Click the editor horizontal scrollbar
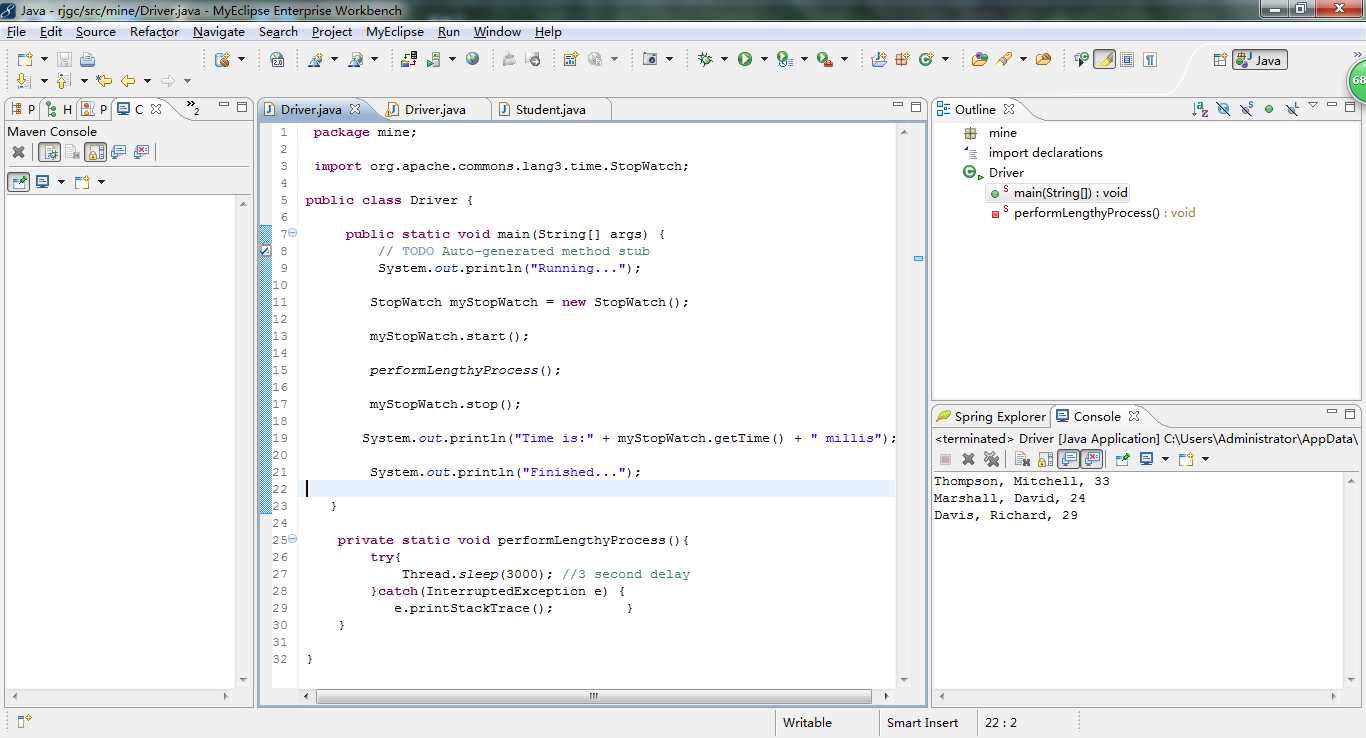This screenshot has width=1366, height=738. [593, 696]
